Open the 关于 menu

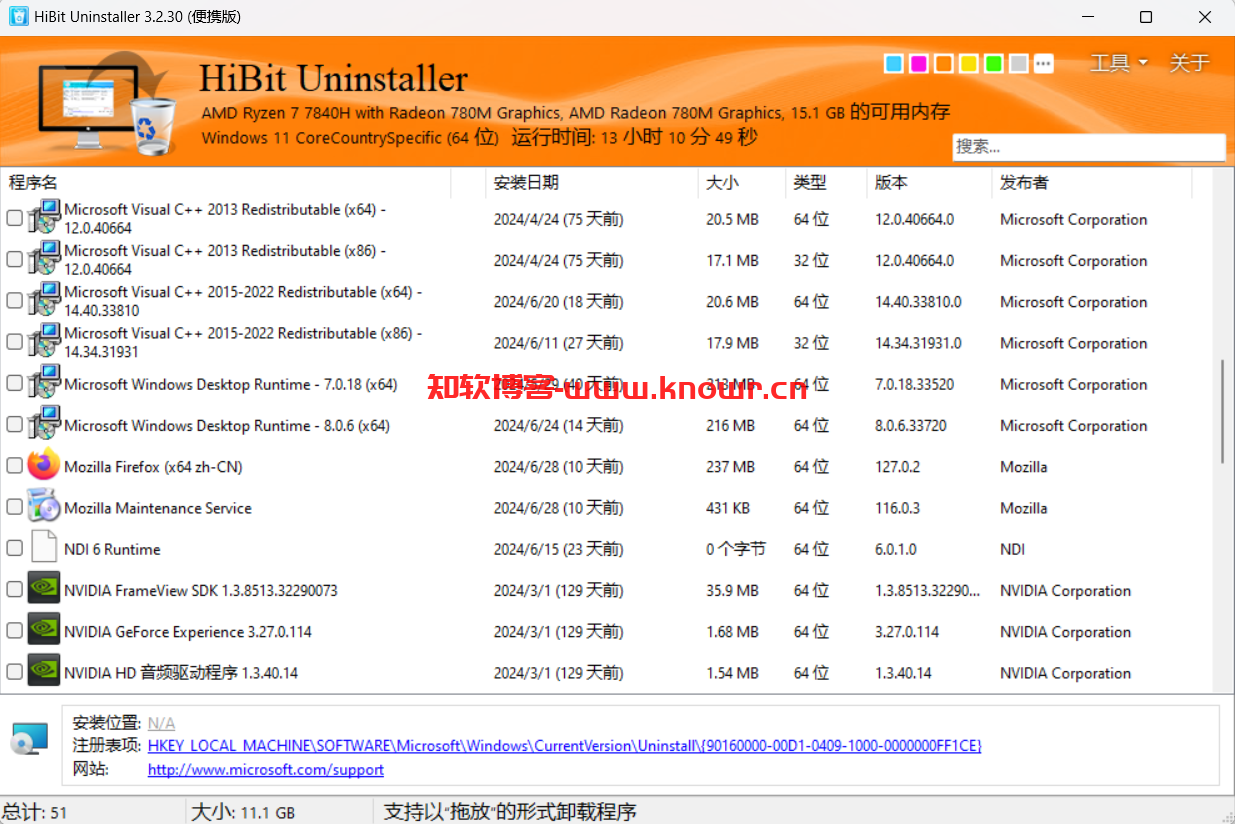[x=1190, y=63]
